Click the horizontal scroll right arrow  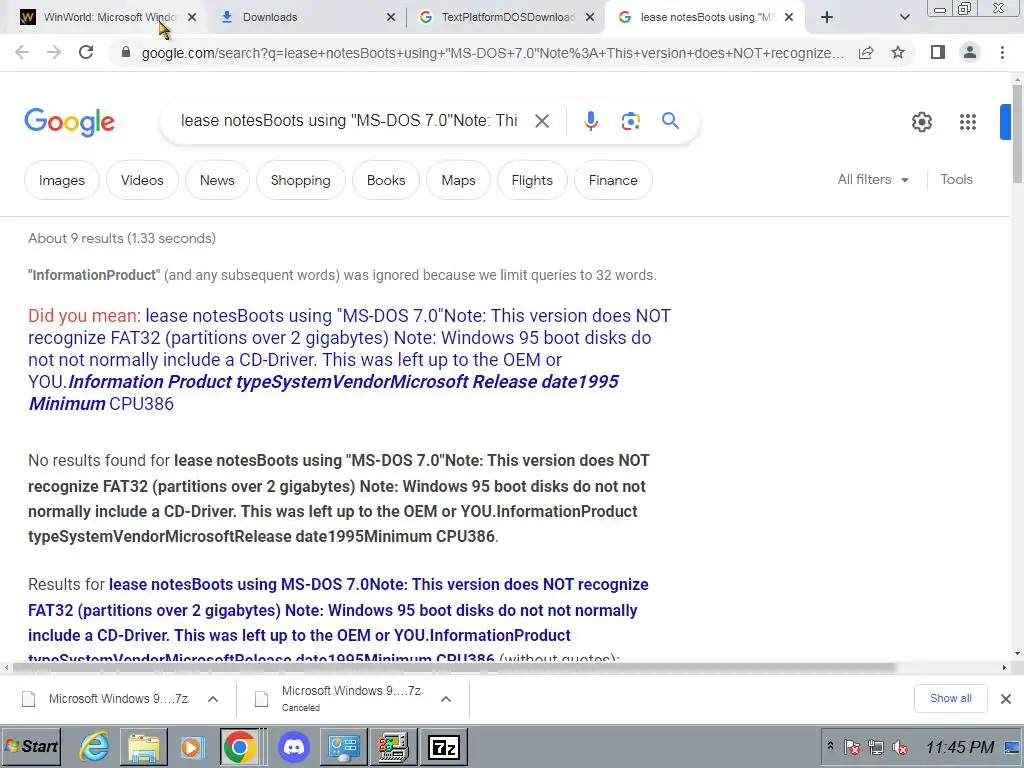(x=1004, y=667)
